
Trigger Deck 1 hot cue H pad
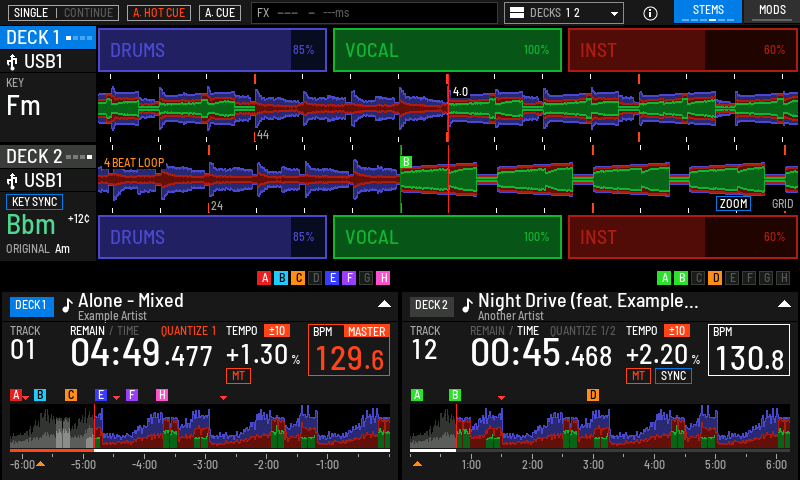click(x=383, y=278)
